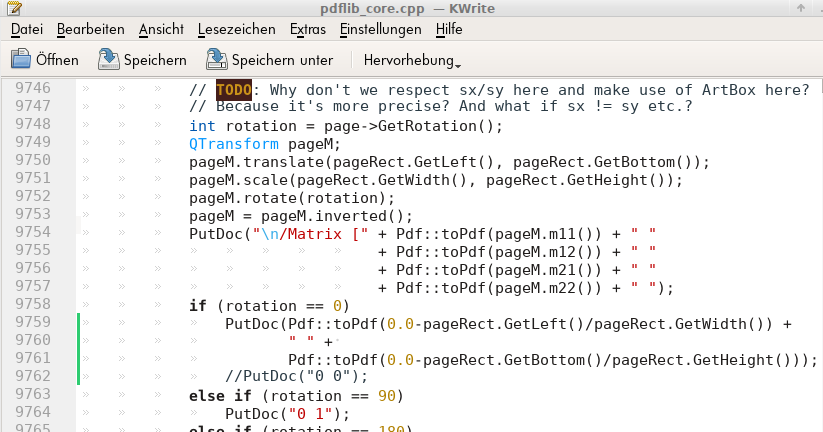
Task: Click the "\n/Matrix [" string literal
Action: pyautogui.click(x=314, y=234)
